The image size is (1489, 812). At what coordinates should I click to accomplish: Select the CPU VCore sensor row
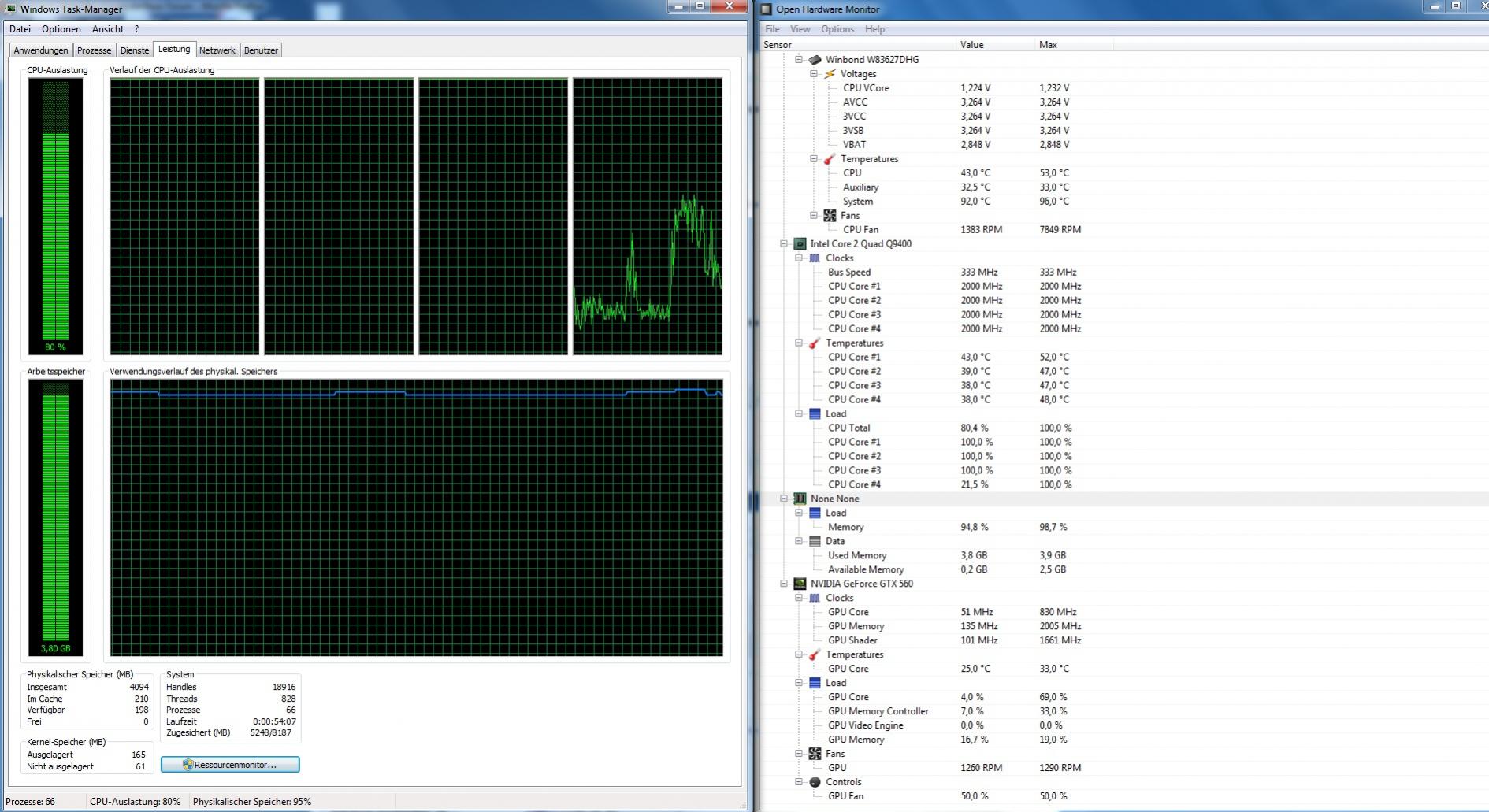tap(1123, 88)
